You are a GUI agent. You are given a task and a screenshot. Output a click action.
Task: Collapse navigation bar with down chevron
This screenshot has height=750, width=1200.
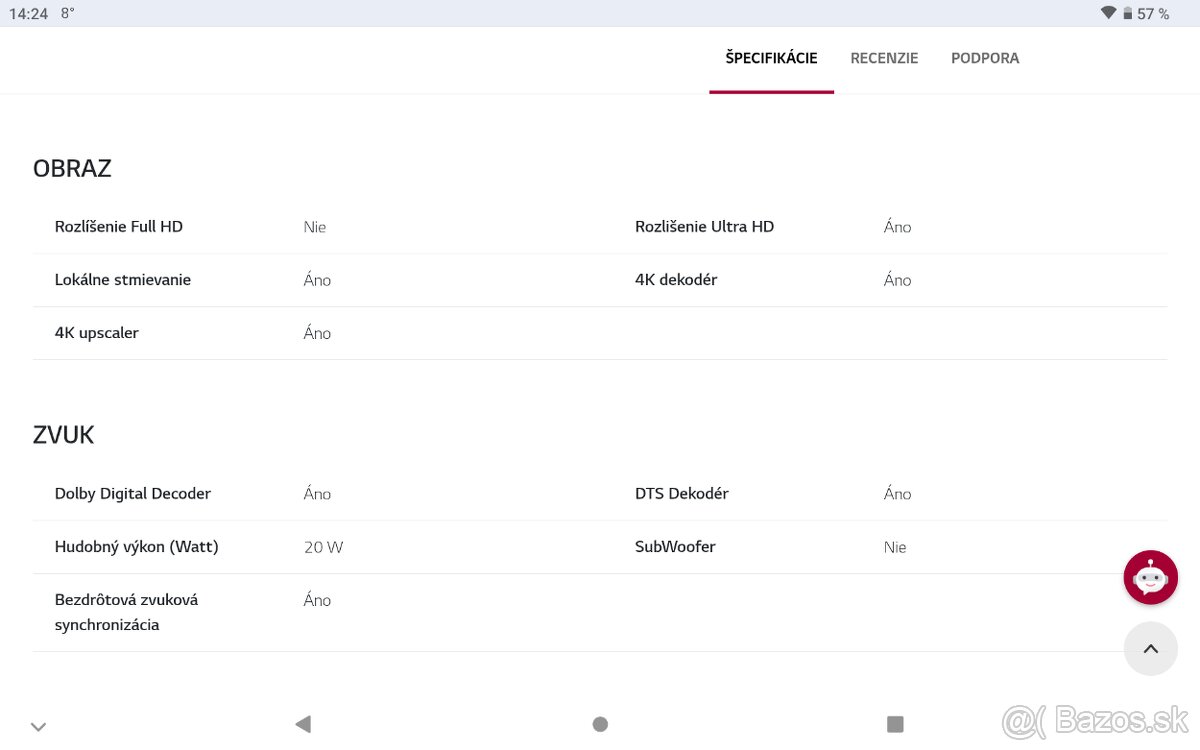(38, 727)
